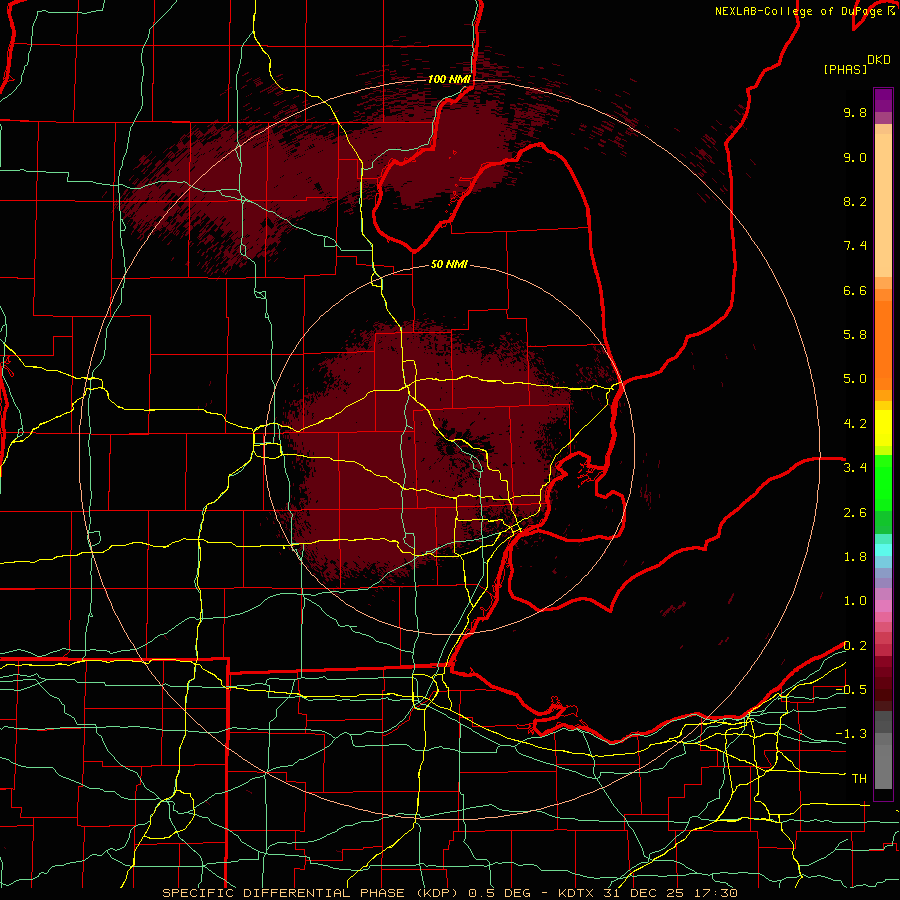The image size is (900, 900).
Task: Click the [PHAS] legend heading
Action: click(845, 69)
